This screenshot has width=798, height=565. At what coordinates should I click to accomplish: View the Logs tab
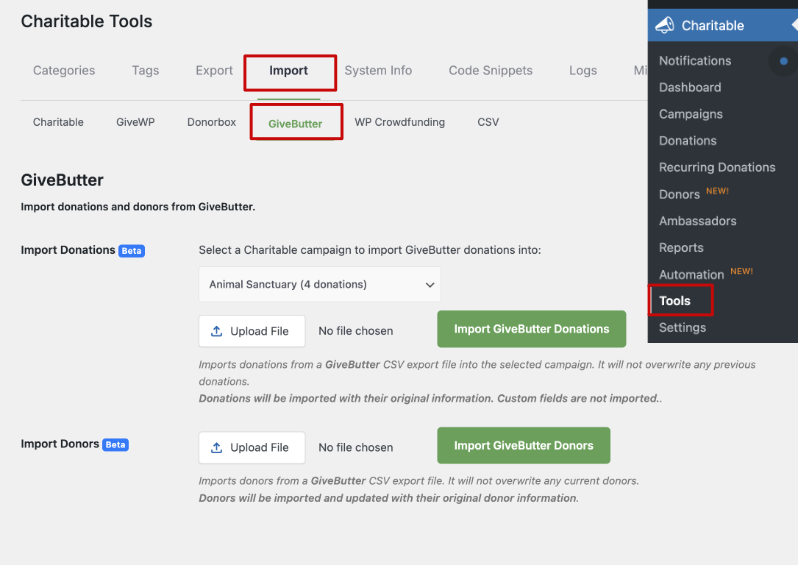[583, 70]
